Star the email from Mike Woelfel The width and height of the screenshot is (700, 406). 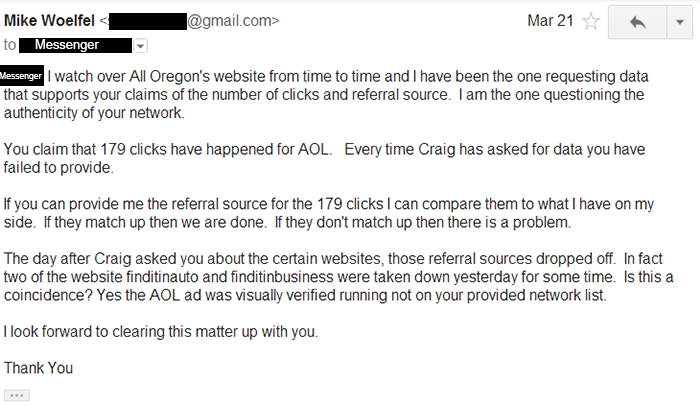tap(591, 21)
